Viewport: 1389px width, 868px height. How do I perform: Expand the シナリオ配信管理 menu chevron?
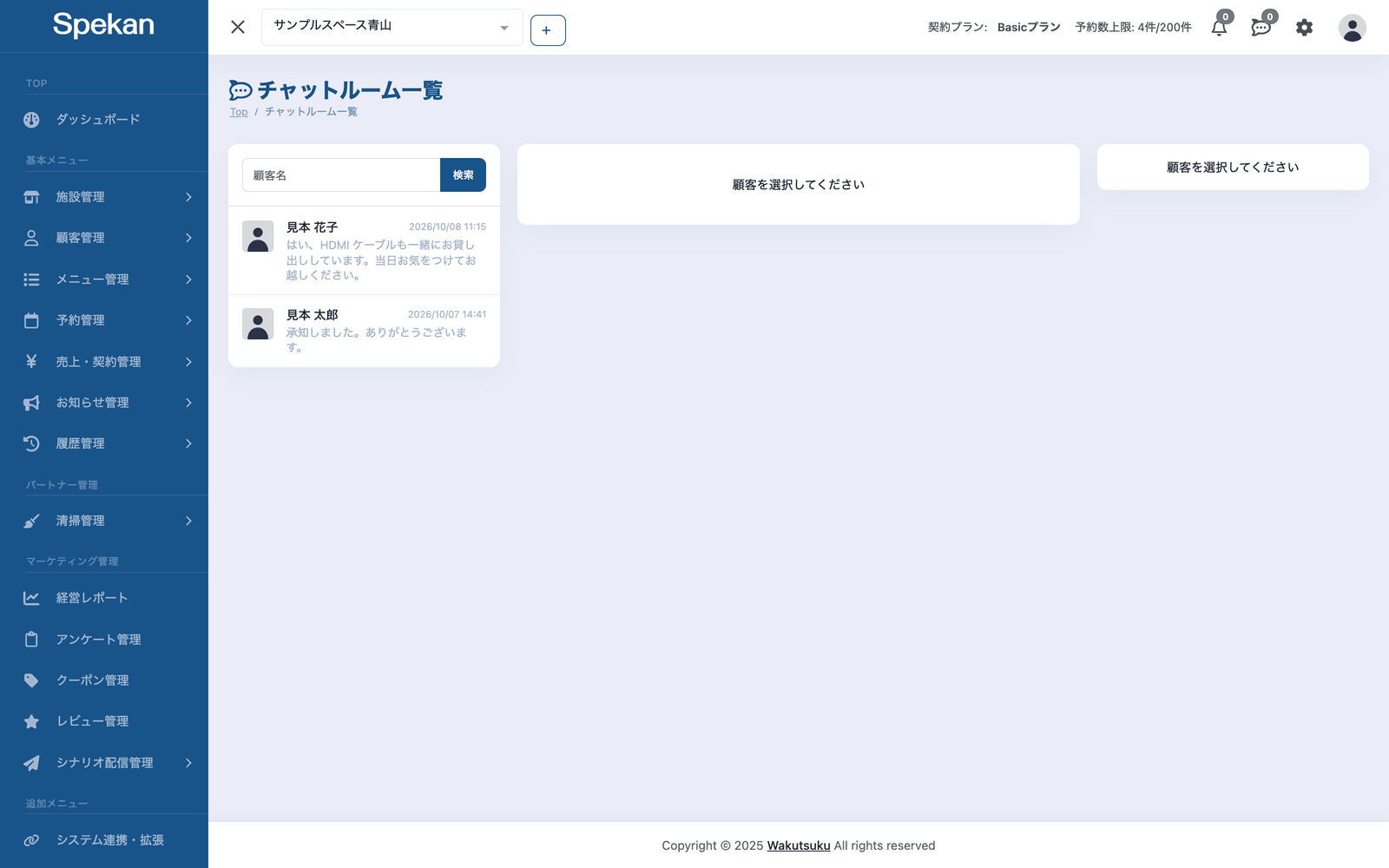(x=188, y=763)
